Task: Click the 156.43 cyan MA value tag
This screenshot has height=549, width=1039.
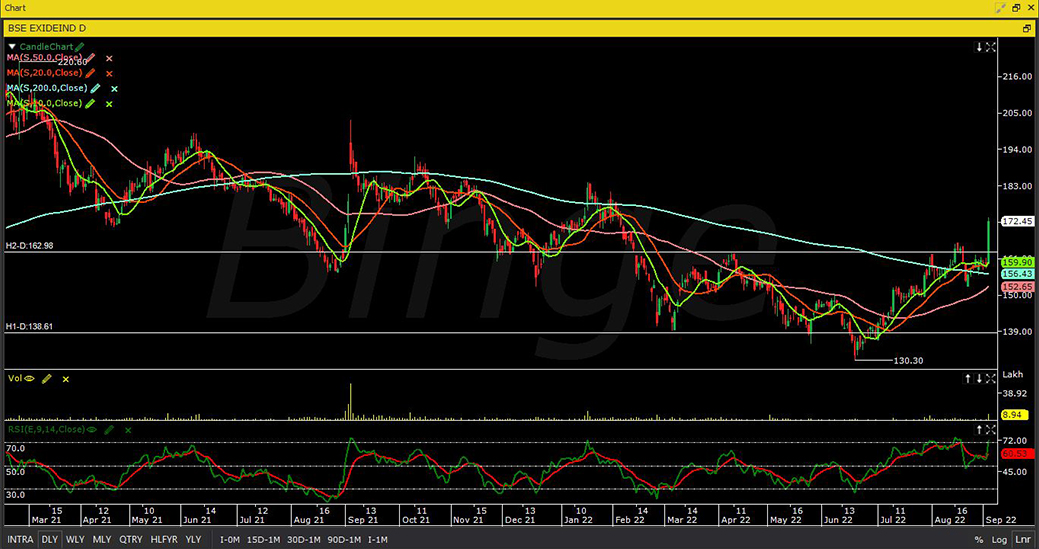Action: click(1018, 274)
